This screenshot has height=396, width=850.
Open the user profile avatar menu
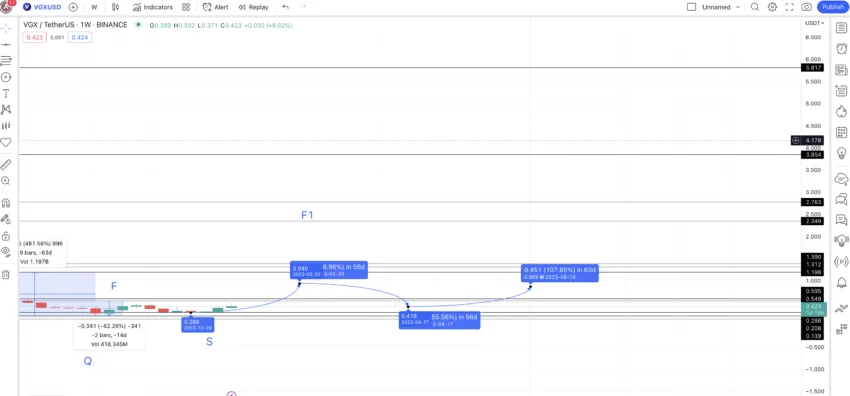click(7, 7)
